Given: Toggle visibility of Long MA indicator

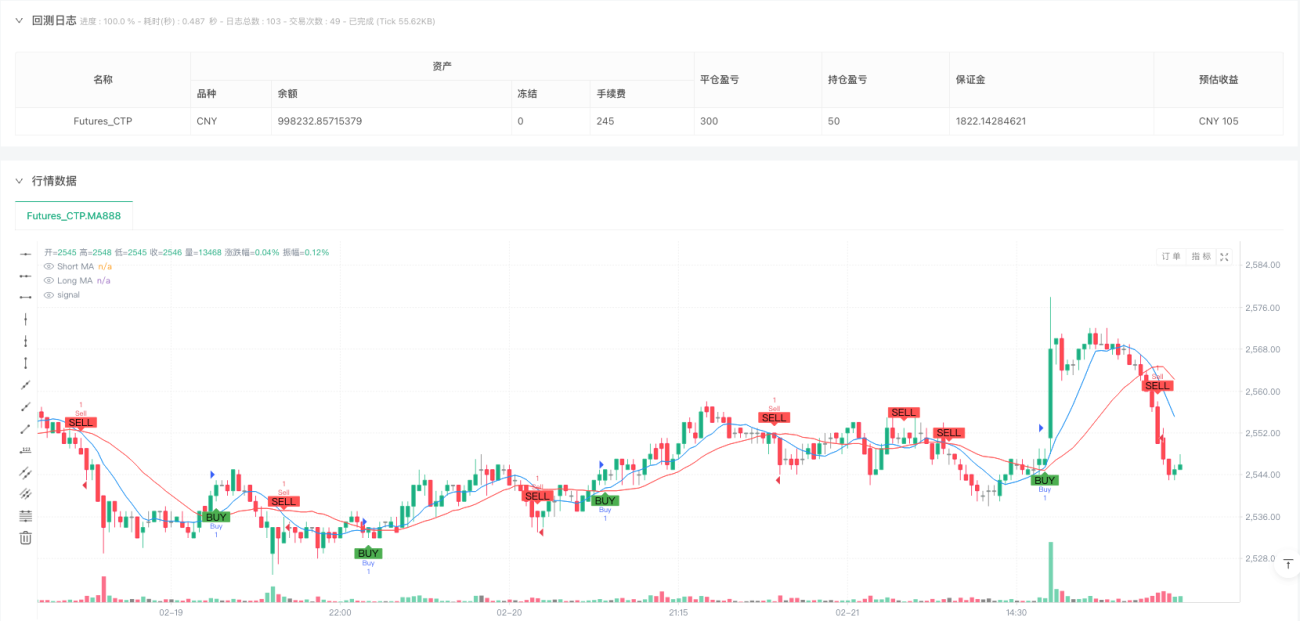Looking at the screenshot, I should click(48, 280).
